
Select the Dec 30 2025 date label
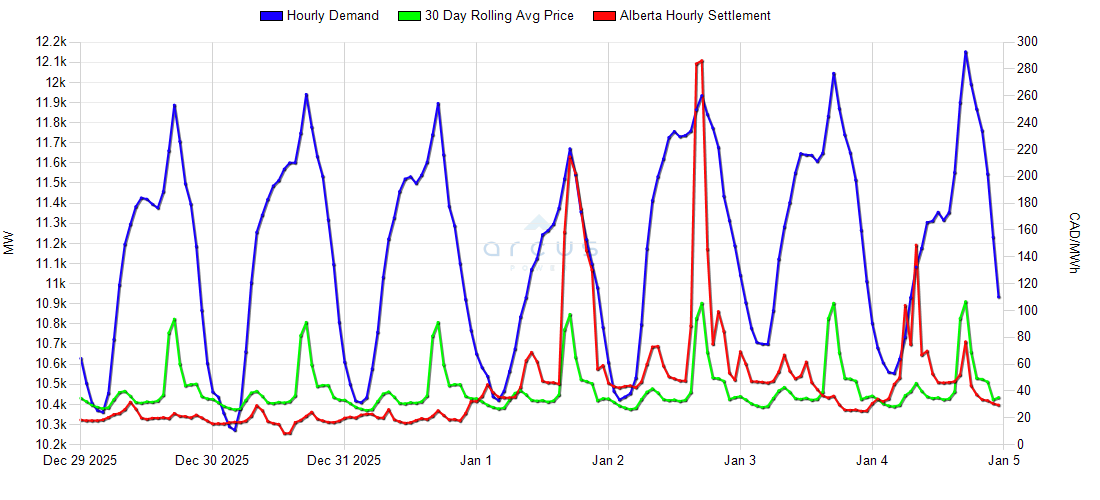212,461
